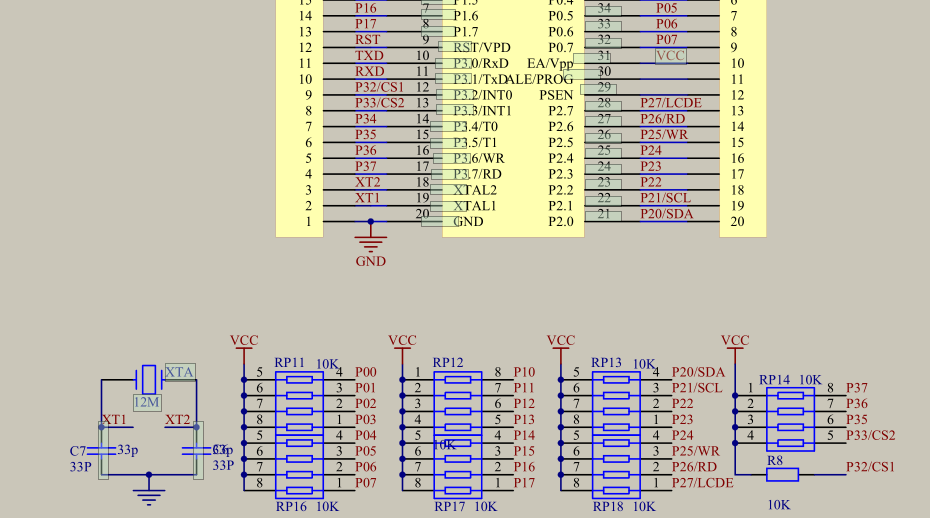
Task: Select the P00 net label at RP11
Action: 365,372
